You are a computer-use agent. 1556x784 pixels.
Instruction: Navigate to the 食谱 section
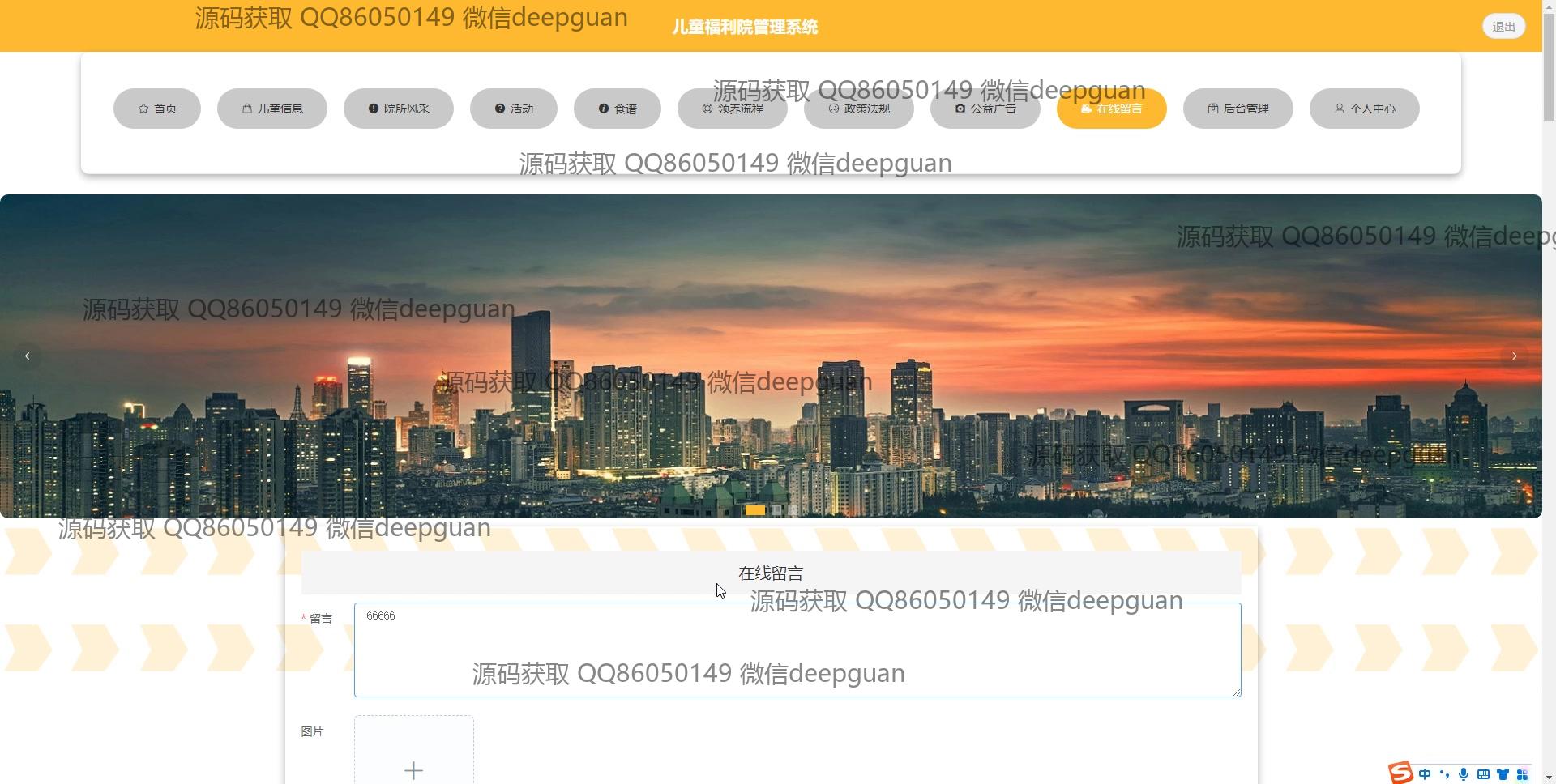click(x=618, y=109)
